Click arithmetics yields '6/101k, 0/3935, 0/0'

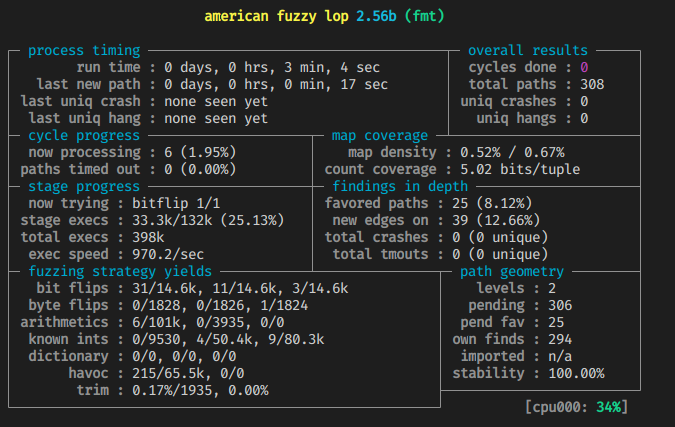coord(208,322)
